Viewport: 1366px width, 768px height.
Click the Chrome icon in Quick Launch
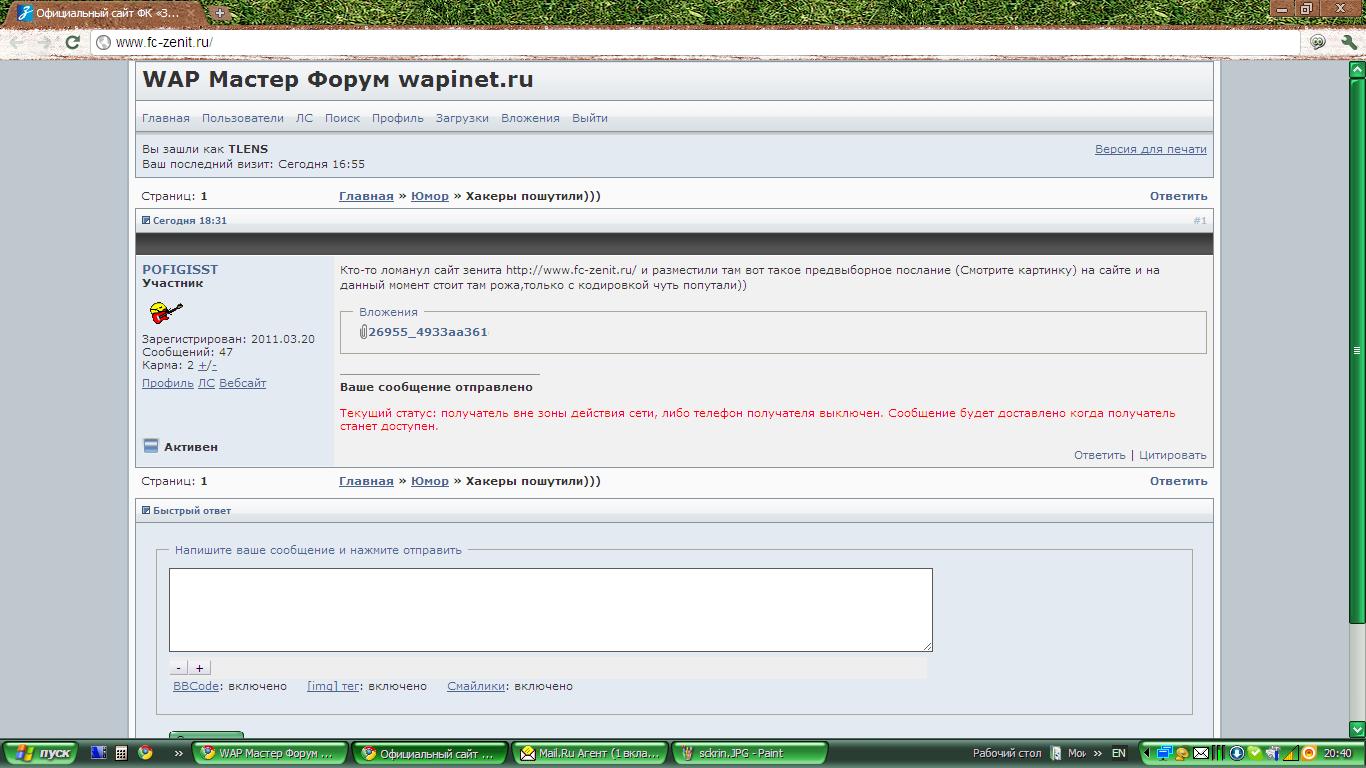pos(145,753)
